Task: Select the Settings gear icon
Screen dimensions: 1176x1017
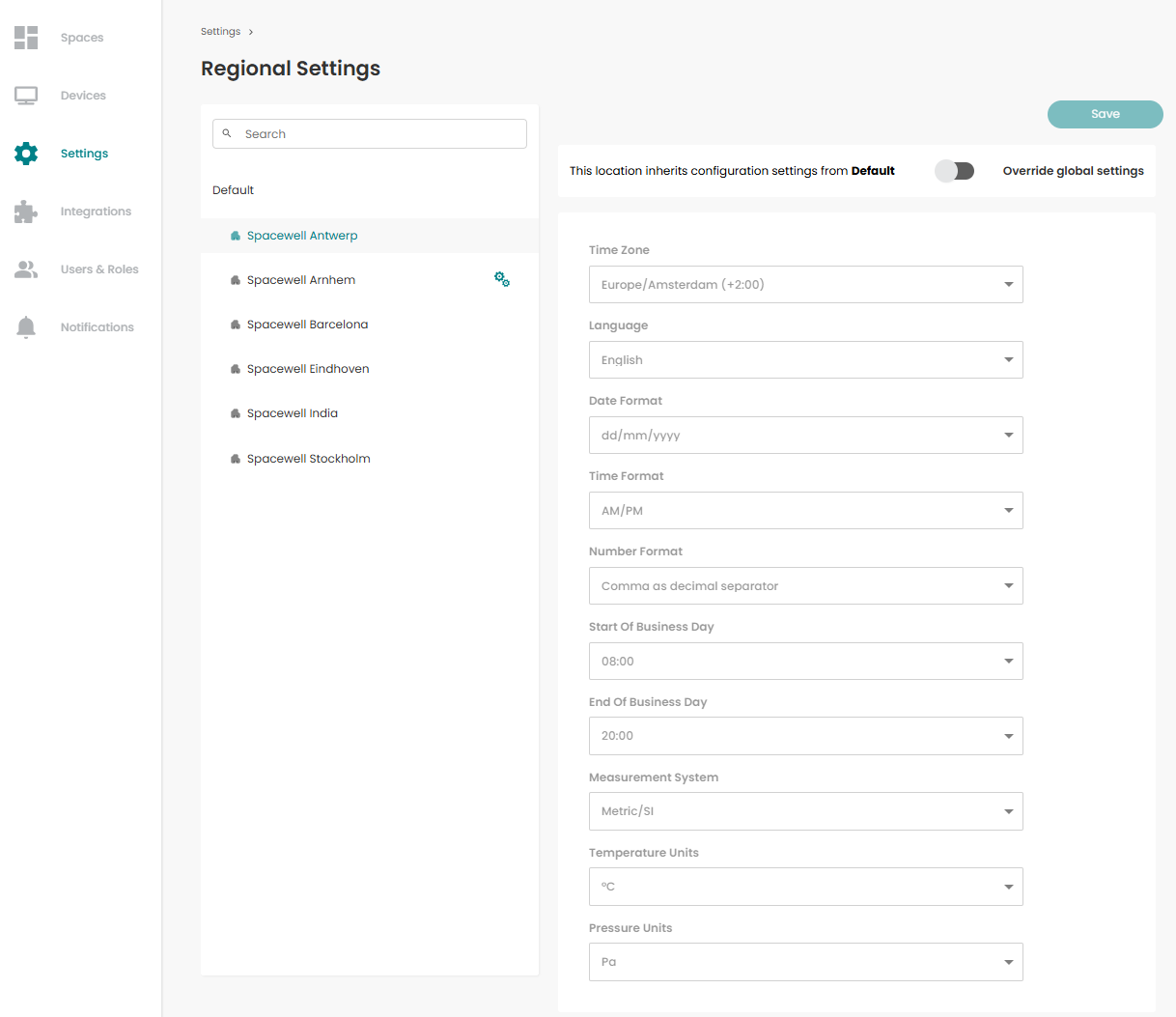Action: pyautogui.click(x=26, y=154)
